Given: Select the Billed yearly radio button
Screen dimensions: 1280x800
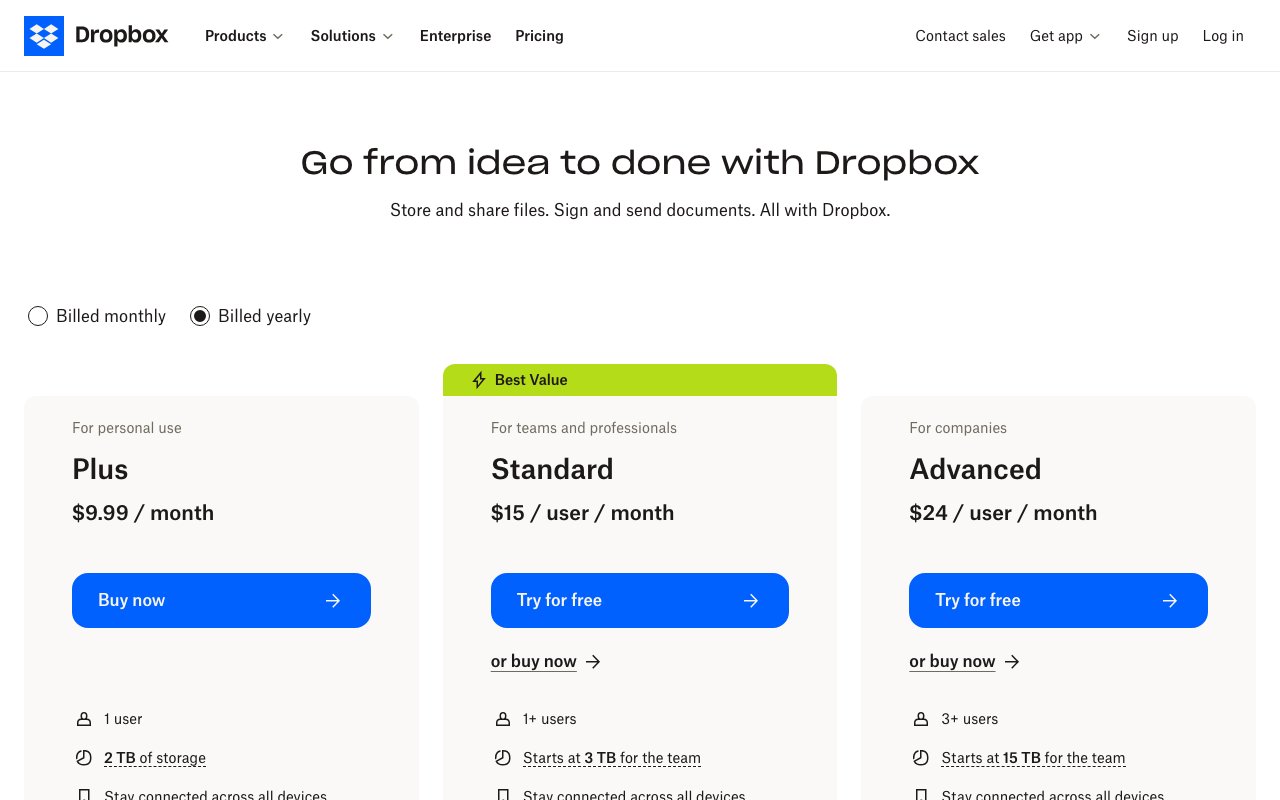Looking at the screenshot, I should (200, 316).
